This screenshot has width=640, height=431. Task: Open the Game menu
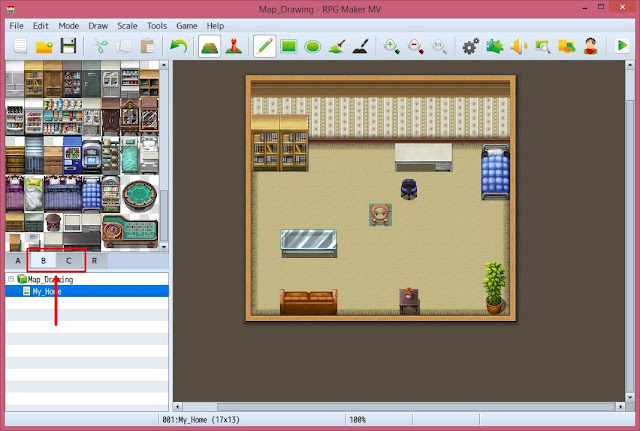pos(187,26)
